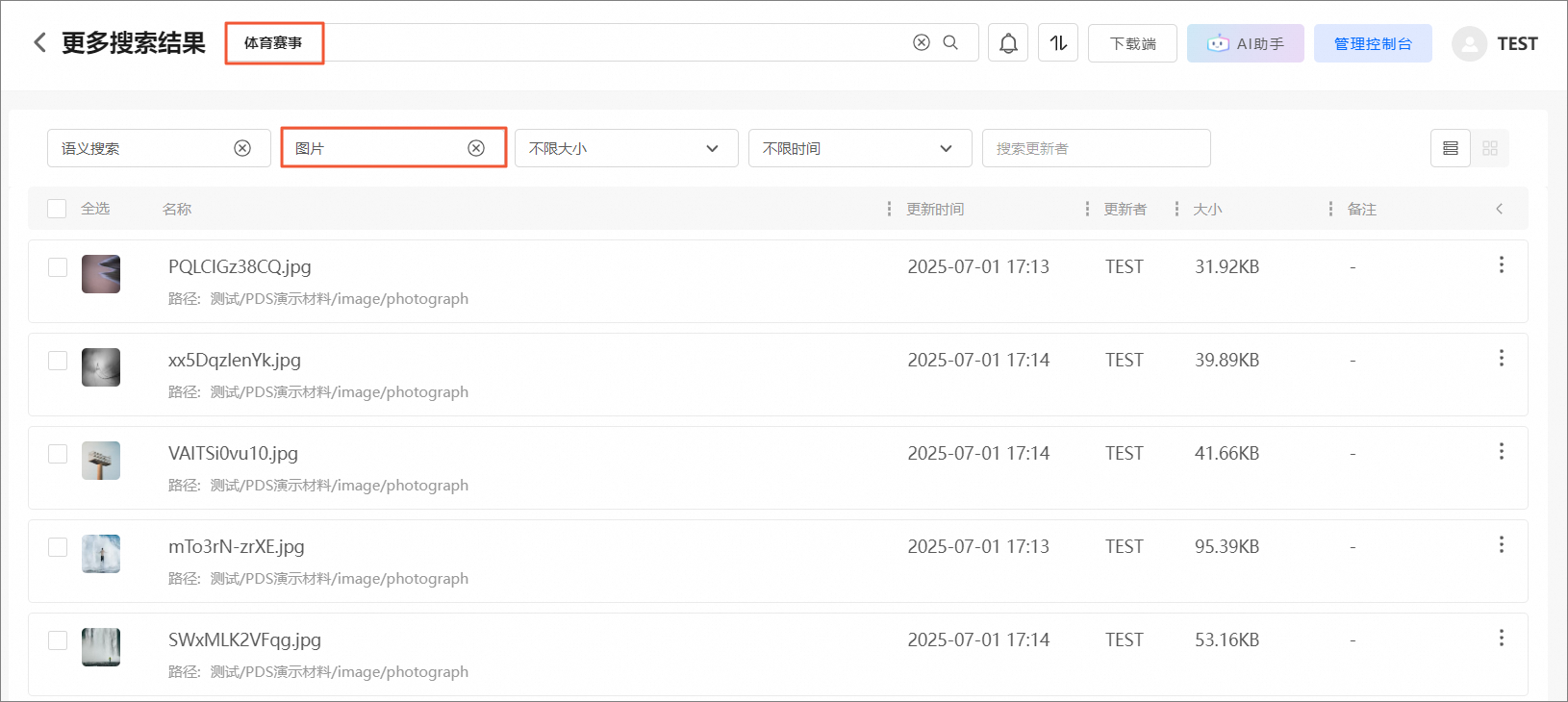Open the 语义搜索 search mode selector
The height and width of the screenshot is (702, 1568).
point(159,148)
